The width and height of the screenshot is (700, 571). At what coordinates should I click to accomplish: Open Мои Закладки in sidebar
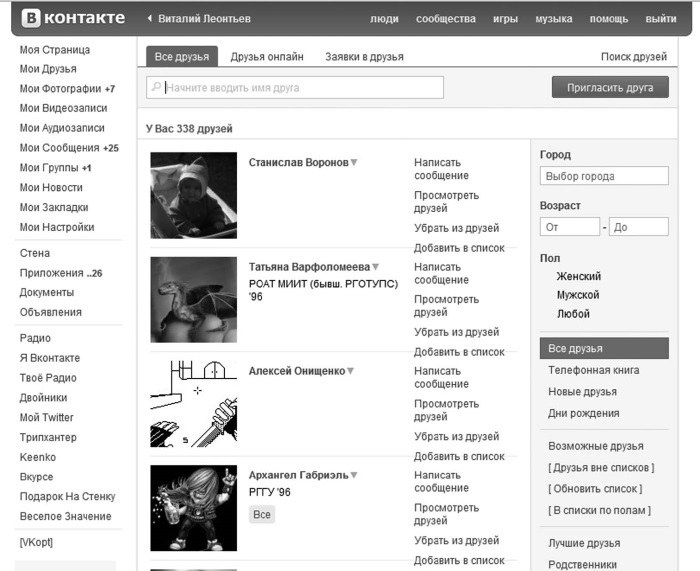tap(54, 207)
